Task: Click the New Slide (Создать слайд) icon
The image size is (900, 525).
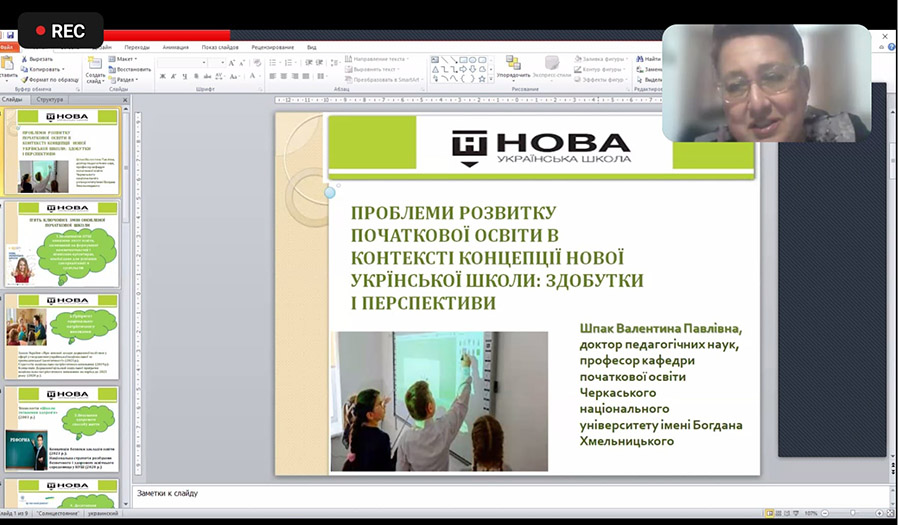Action: coord(95,63)
